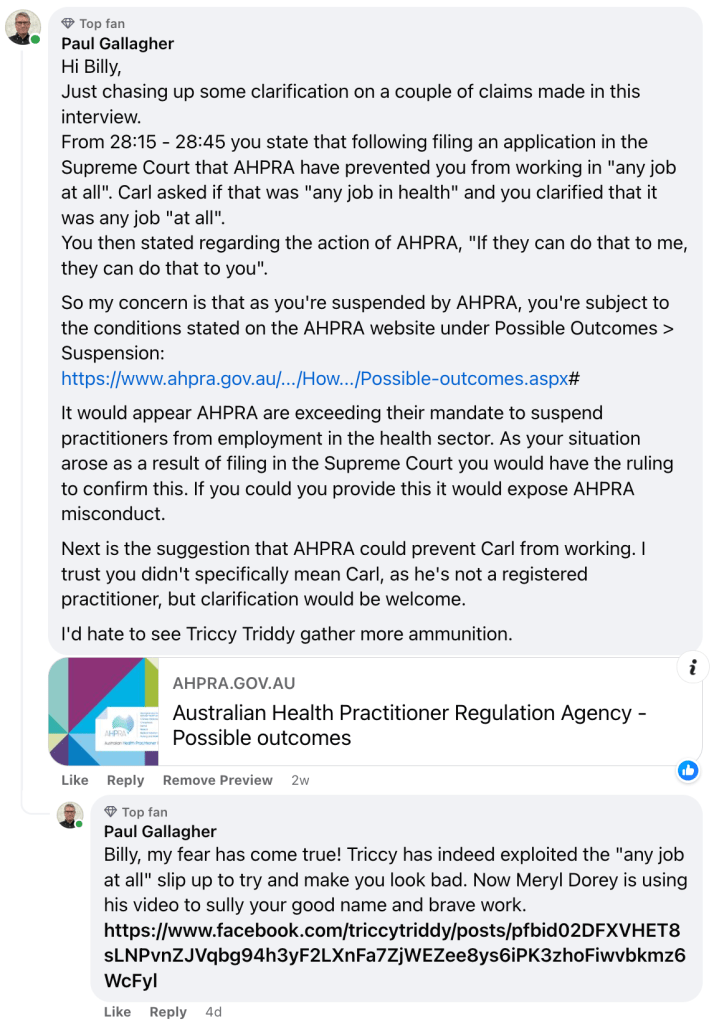The width and height of the screenshot is (714, 1024).
Task: Open the AHPRA link preview thumbnail
Action: click(103, 711)
